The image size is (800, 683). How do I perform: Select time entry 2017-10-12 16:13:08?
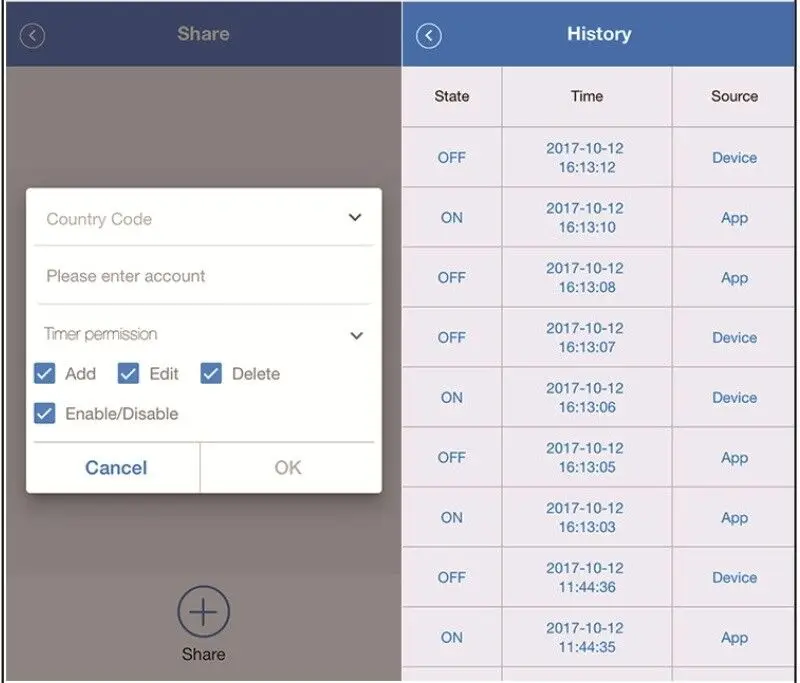(x=586, y=277)
